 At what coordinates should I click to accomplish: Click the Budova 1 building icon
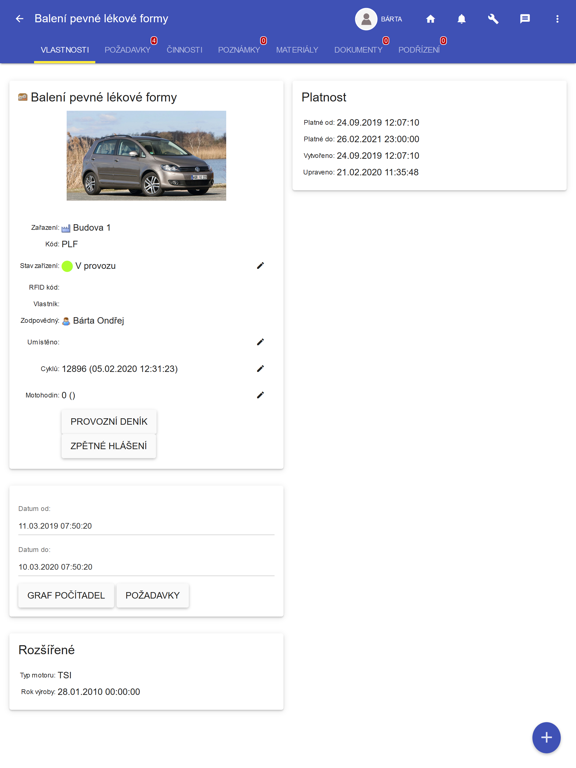point(66,228)
